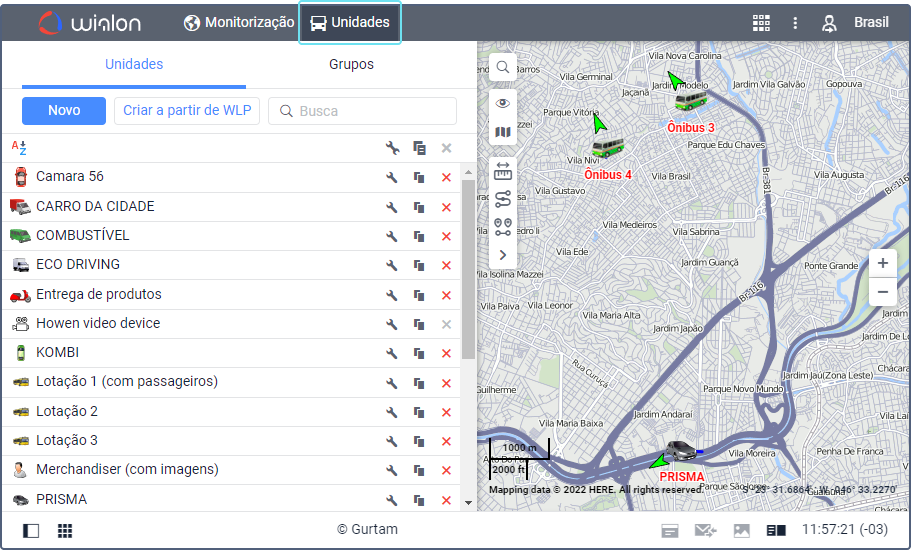This screenshot has height=550, width=911.
Task: Delete the KOMBI unit
Action: (446, 353)
